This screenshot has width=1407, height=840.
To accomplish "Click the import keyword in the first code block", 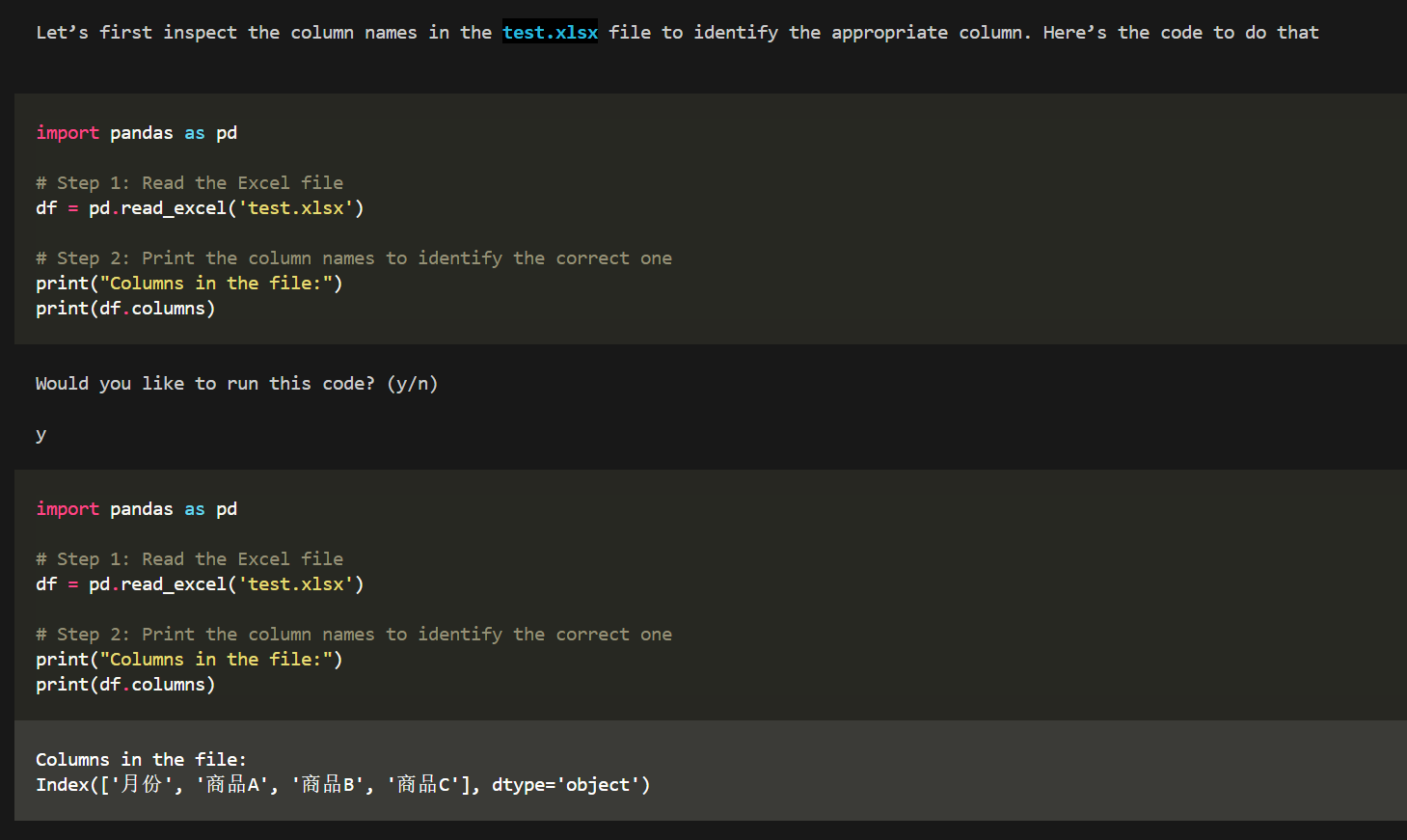I will point(68,133).
